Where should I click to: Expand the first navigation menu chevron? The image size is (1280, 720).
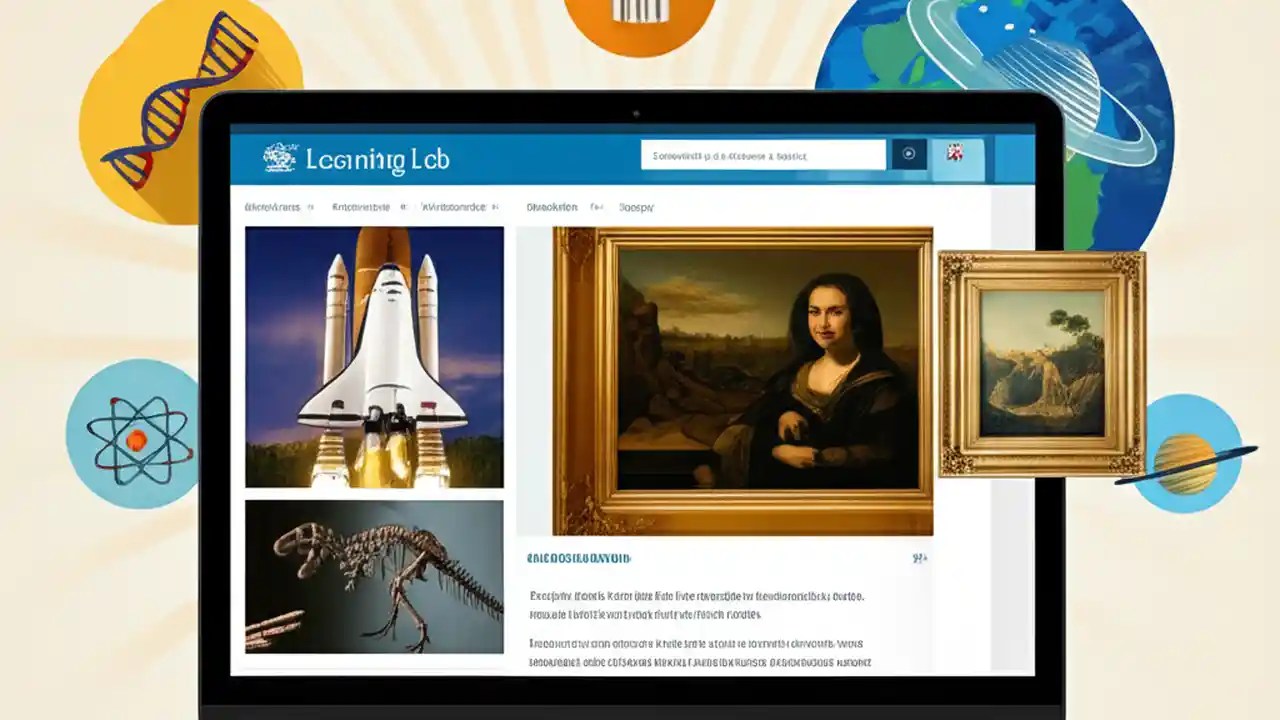(x=310, y=206)
